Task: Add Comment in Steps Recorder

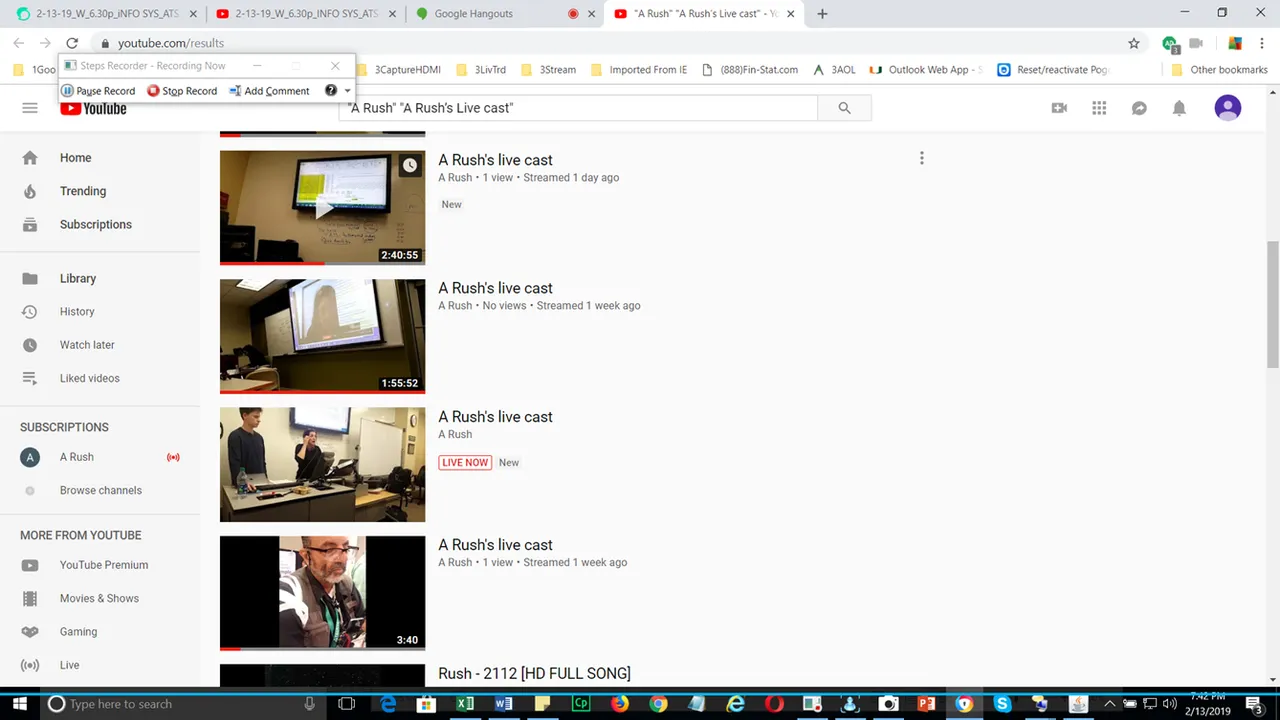Action: pyautogui.click(x=269, y=91)
